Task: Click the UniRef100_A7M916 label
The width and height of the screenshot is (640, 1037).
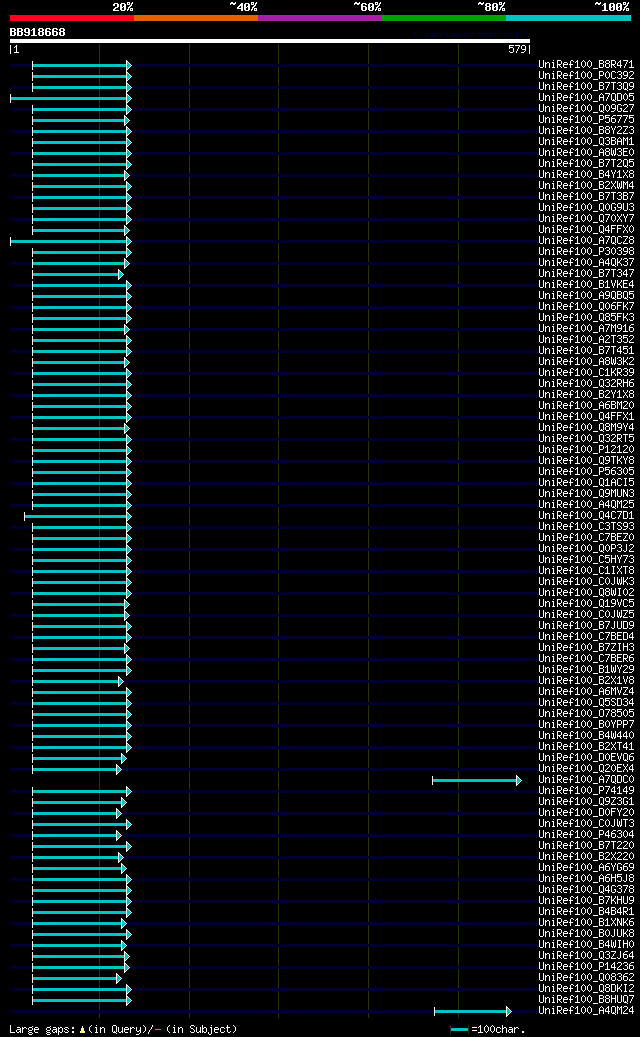Action: 586,329
